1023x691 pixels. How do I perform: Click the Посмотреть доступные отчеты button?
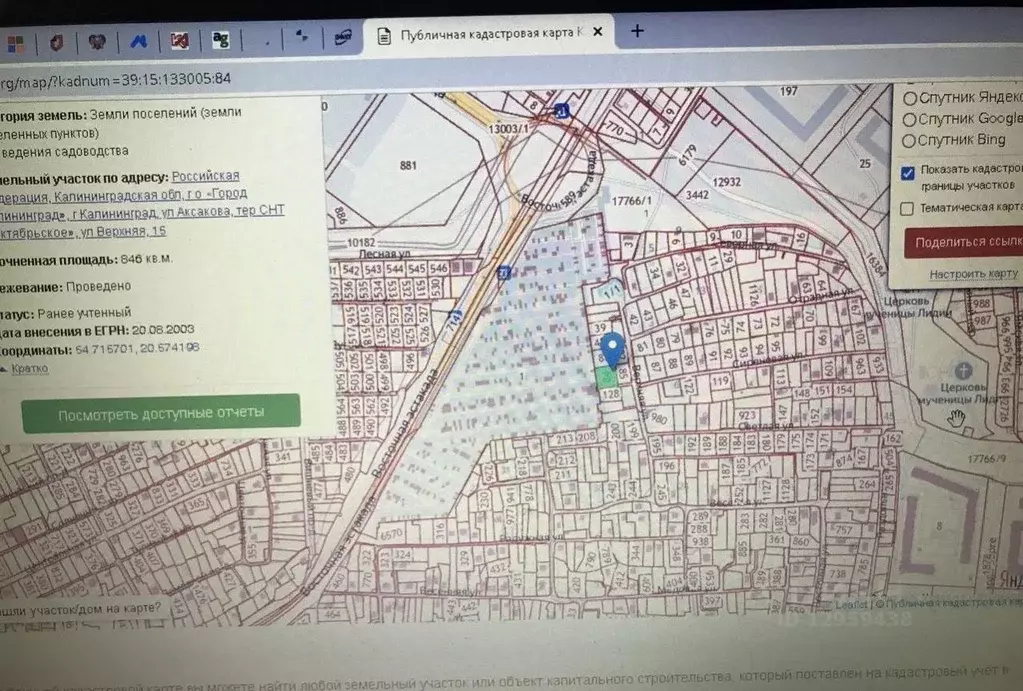161,413
